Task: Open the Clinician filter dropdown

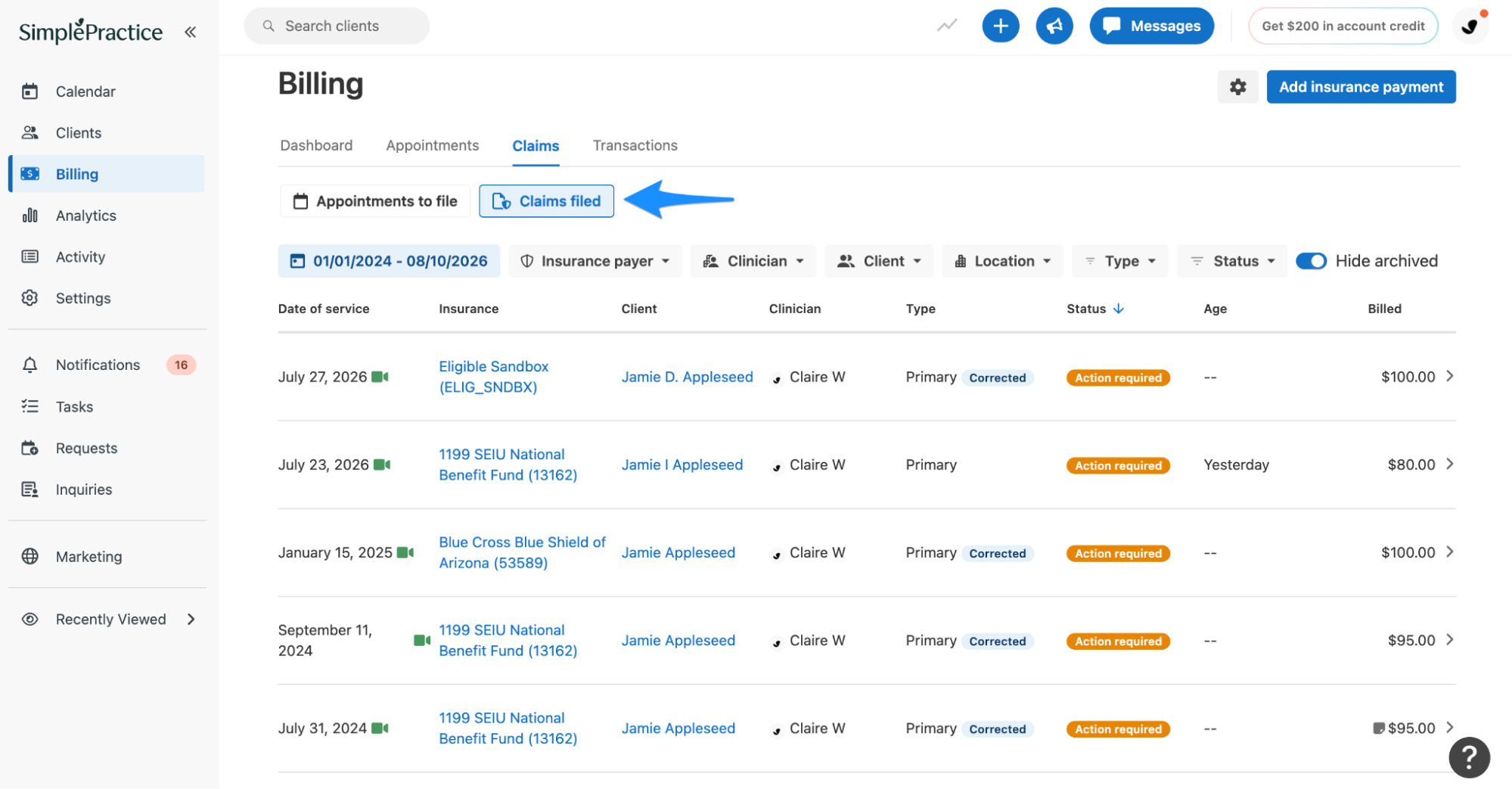Action: point(753,261)
